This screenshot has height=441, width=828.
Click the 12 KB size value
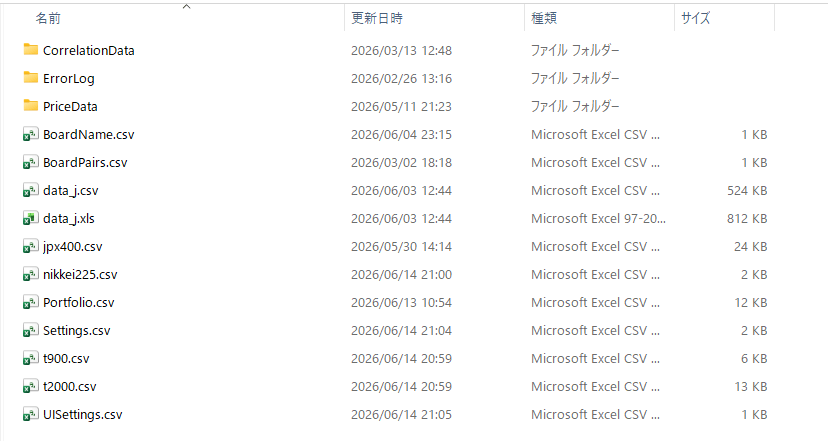tap(750, 303)
